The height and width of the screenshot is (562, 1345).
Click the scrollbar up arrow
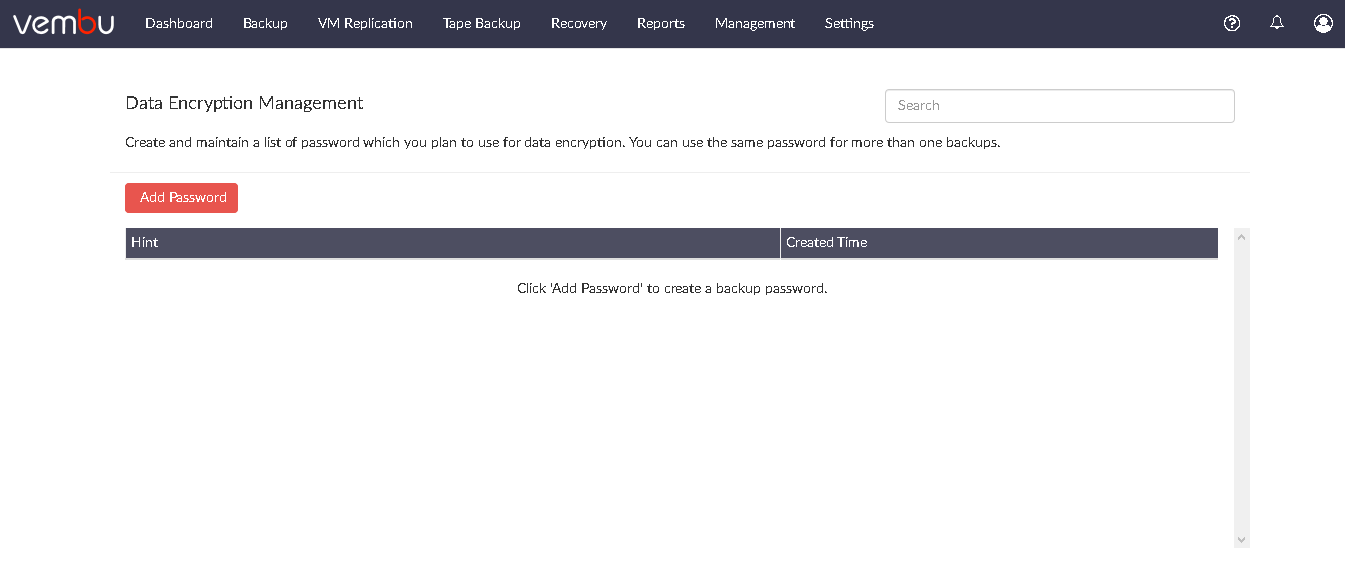pos(1242,237)
